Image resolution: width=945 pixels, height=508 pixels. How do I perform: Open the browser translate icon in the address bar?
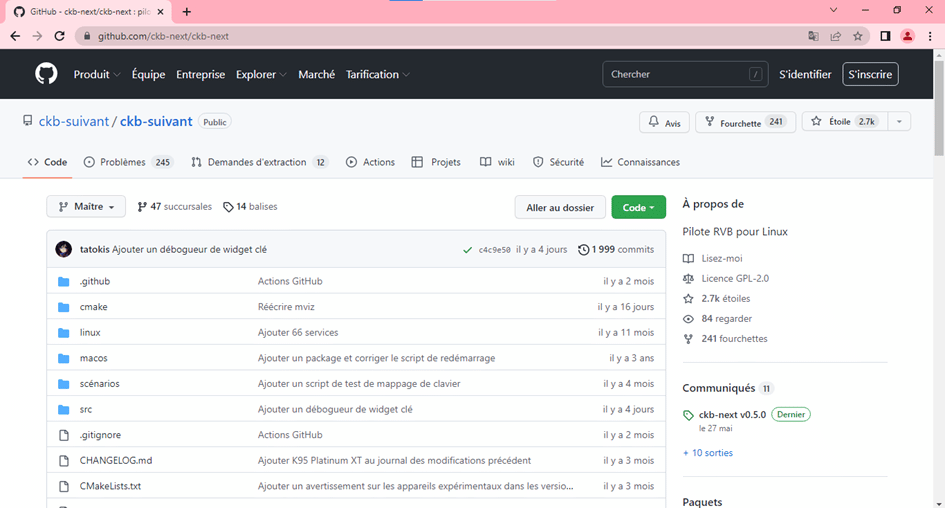pyautogui.click(x=813, y=36)
